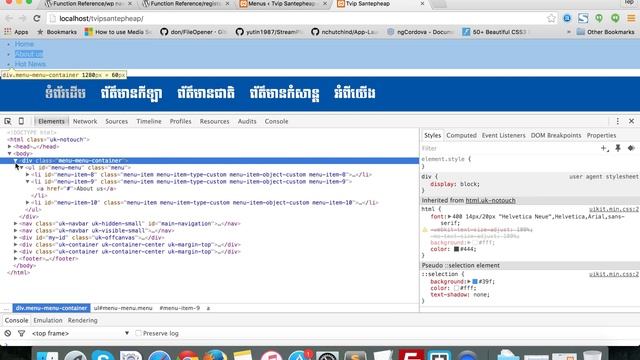The image size is (640, 360).
Task: Expand the li menu-item-10 node
Action: pyautogui.click(x=28, y=202)
